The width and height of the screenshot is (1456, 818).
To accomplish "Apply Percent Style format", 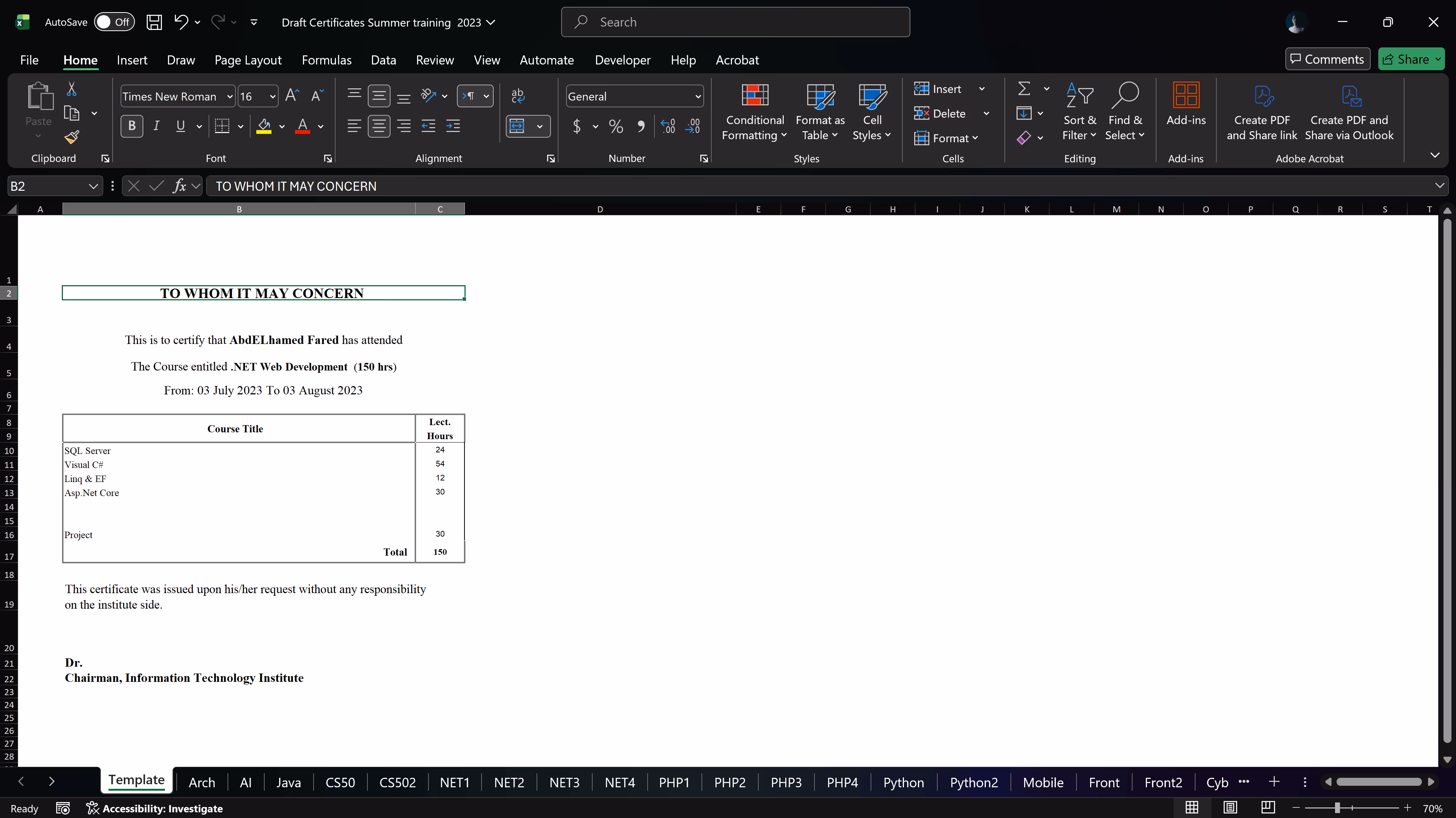I will [616, 126].
